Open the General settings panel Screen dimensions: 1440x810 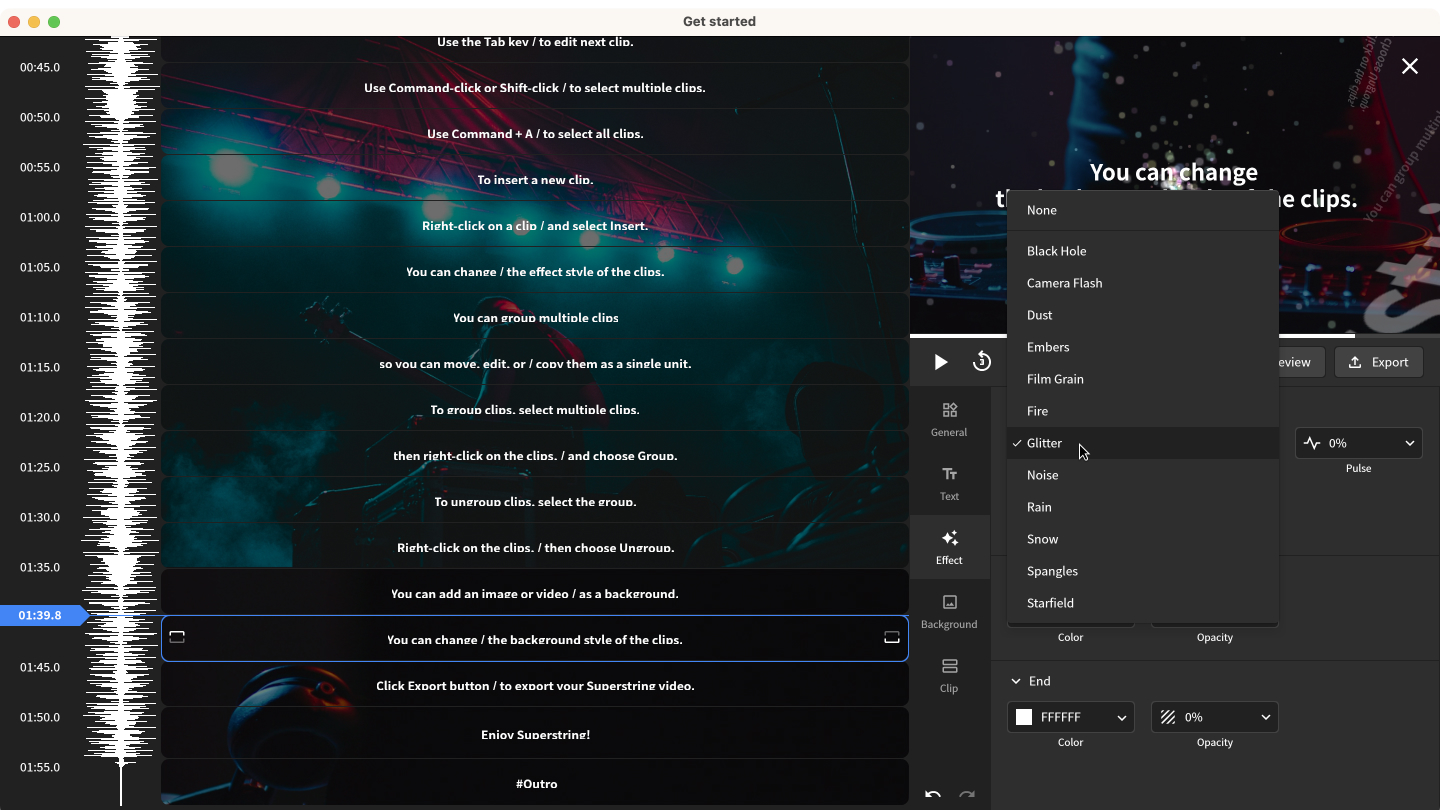949,419
